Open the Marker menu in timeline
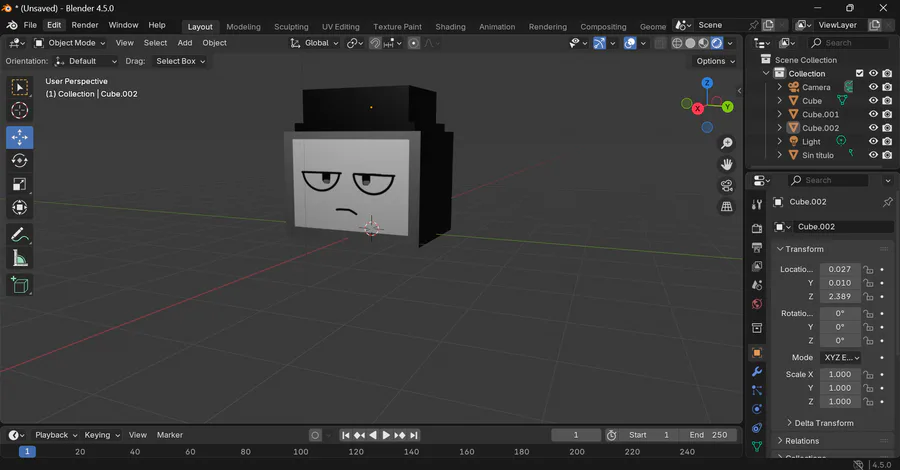The image size is (900, 470). pyautogui.click(x=170, y=435)
